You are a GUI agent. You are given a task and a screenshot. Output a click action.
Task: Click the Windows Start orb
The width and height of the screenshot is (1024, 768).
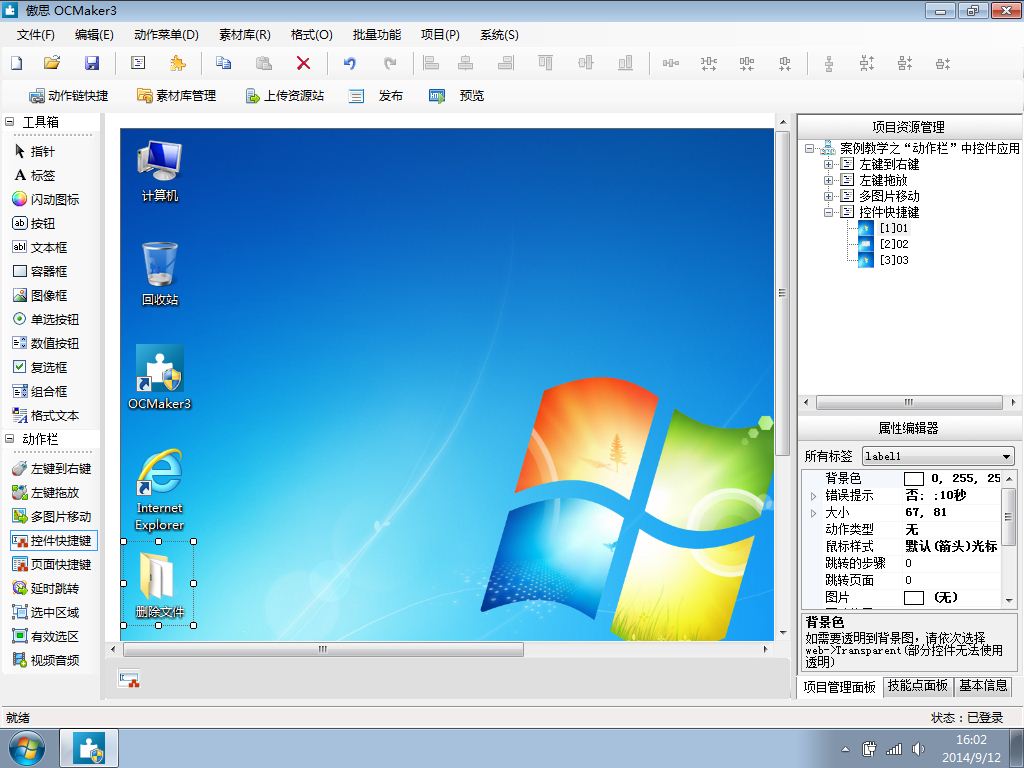(x=26, y=748)
